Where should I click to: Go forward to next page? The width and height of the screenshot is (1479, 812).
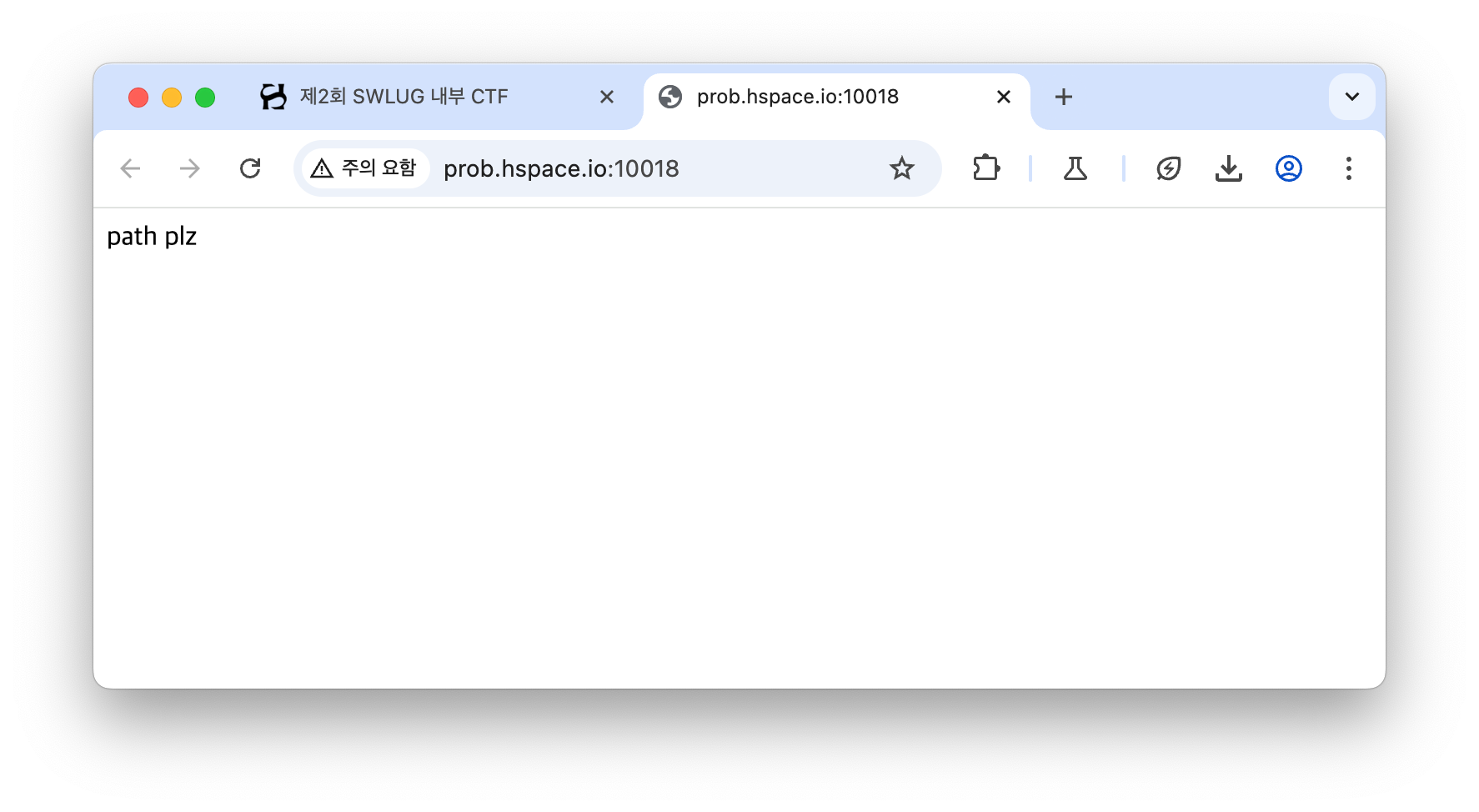point(190,168)
